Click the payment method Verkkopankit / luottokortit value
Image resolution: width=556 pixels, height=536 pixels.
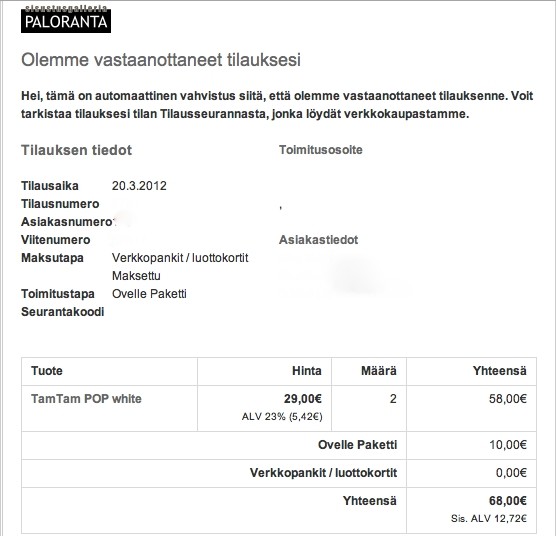pyautogui.click(x=180, y=258)
